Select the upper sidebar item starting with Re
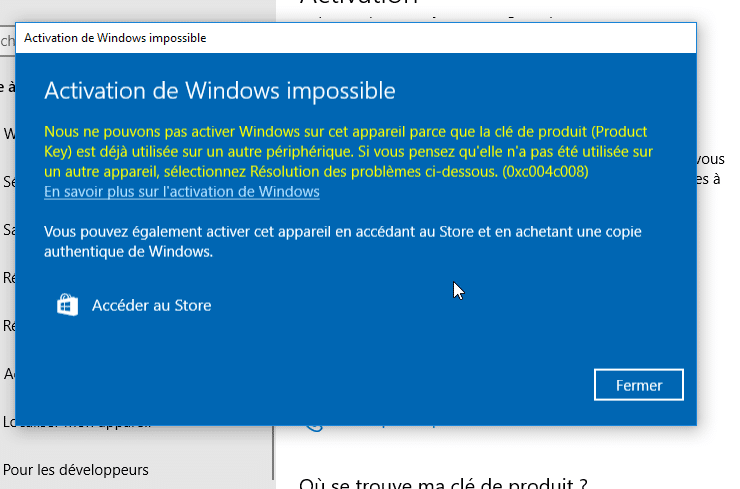The image size is (740, 489). (8, 278)
